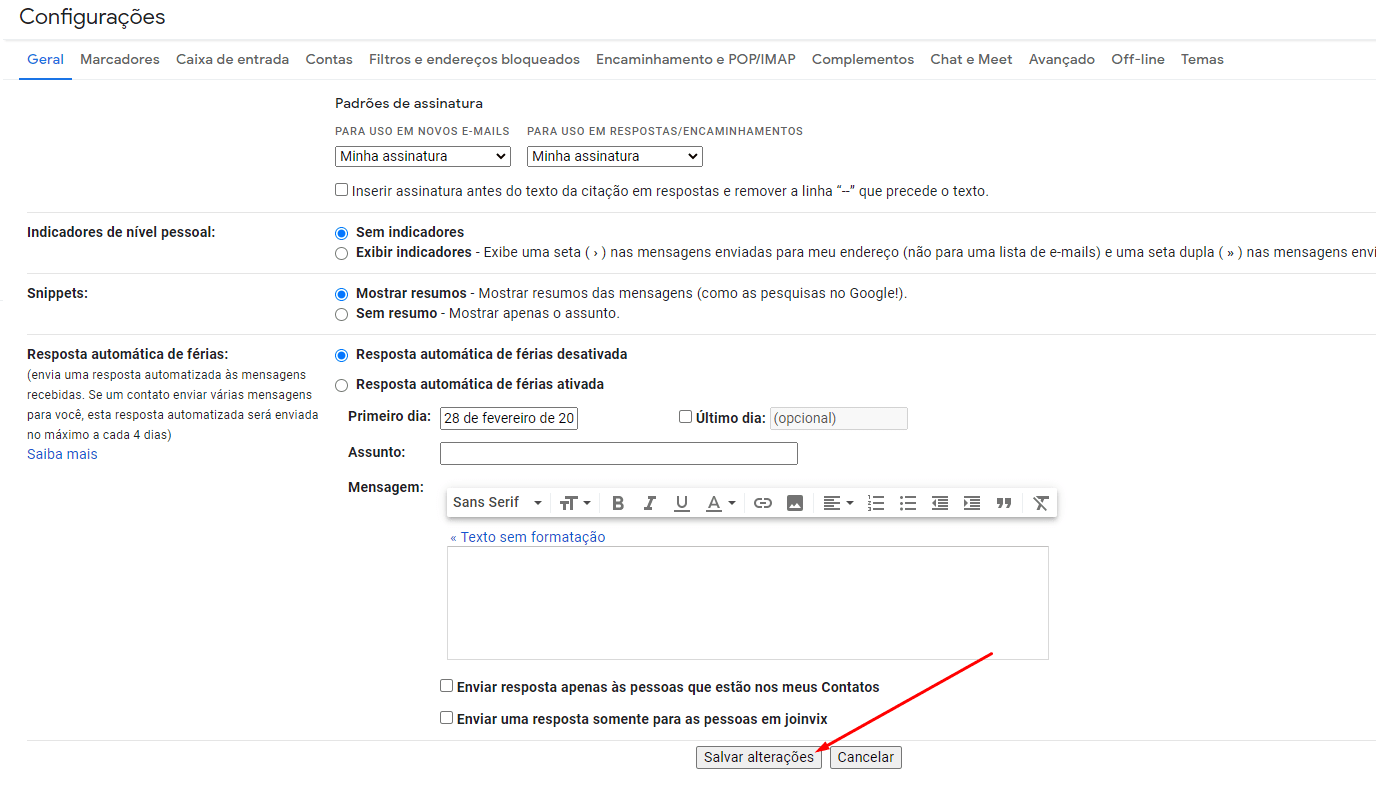The height and width of the screenshot is (796, 1376).
Task: Create a numbered list in message
Action: pyautogui.click(x=876, y=503)
